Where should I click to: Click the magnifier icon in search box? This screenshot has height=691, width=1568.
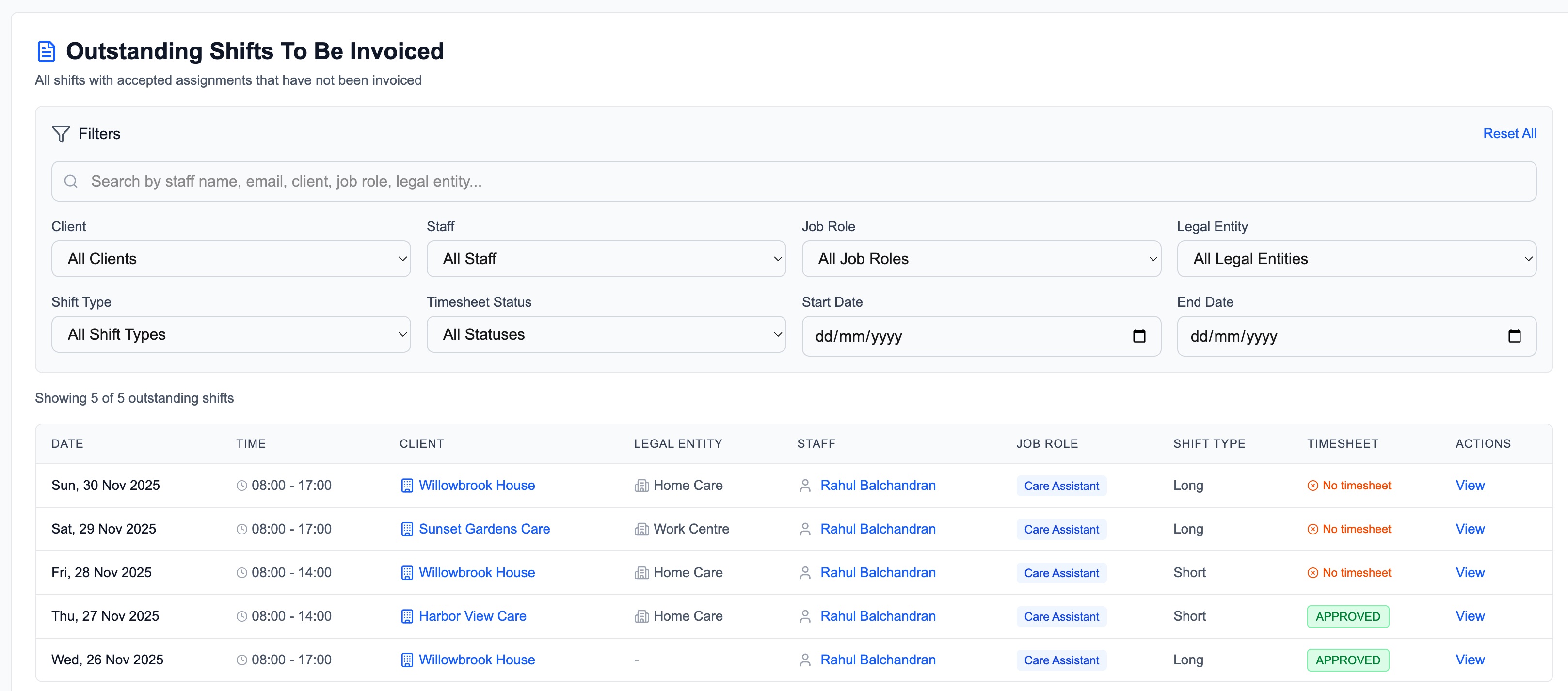pos(71,181)
